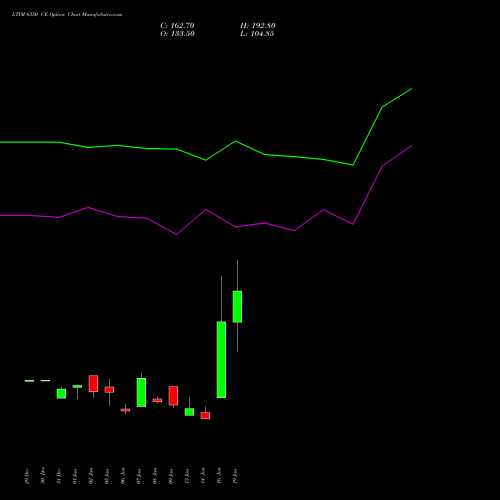Click the low value L: 104.85
The image size is (500, 500).
(x=257, y=34)
